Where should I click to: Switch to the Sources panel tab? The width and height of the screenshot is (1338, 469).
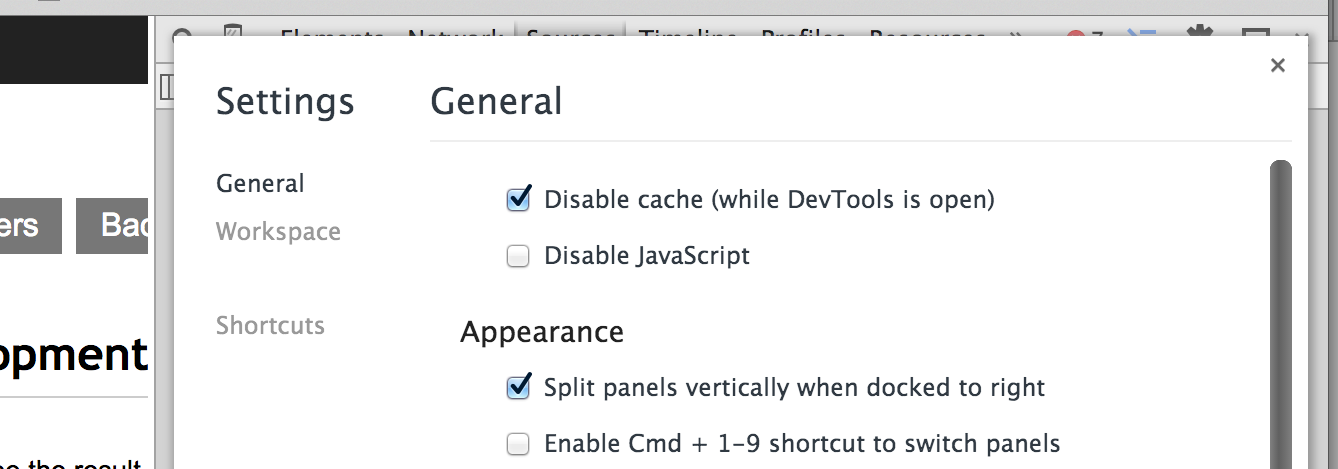tap(571, 34)
